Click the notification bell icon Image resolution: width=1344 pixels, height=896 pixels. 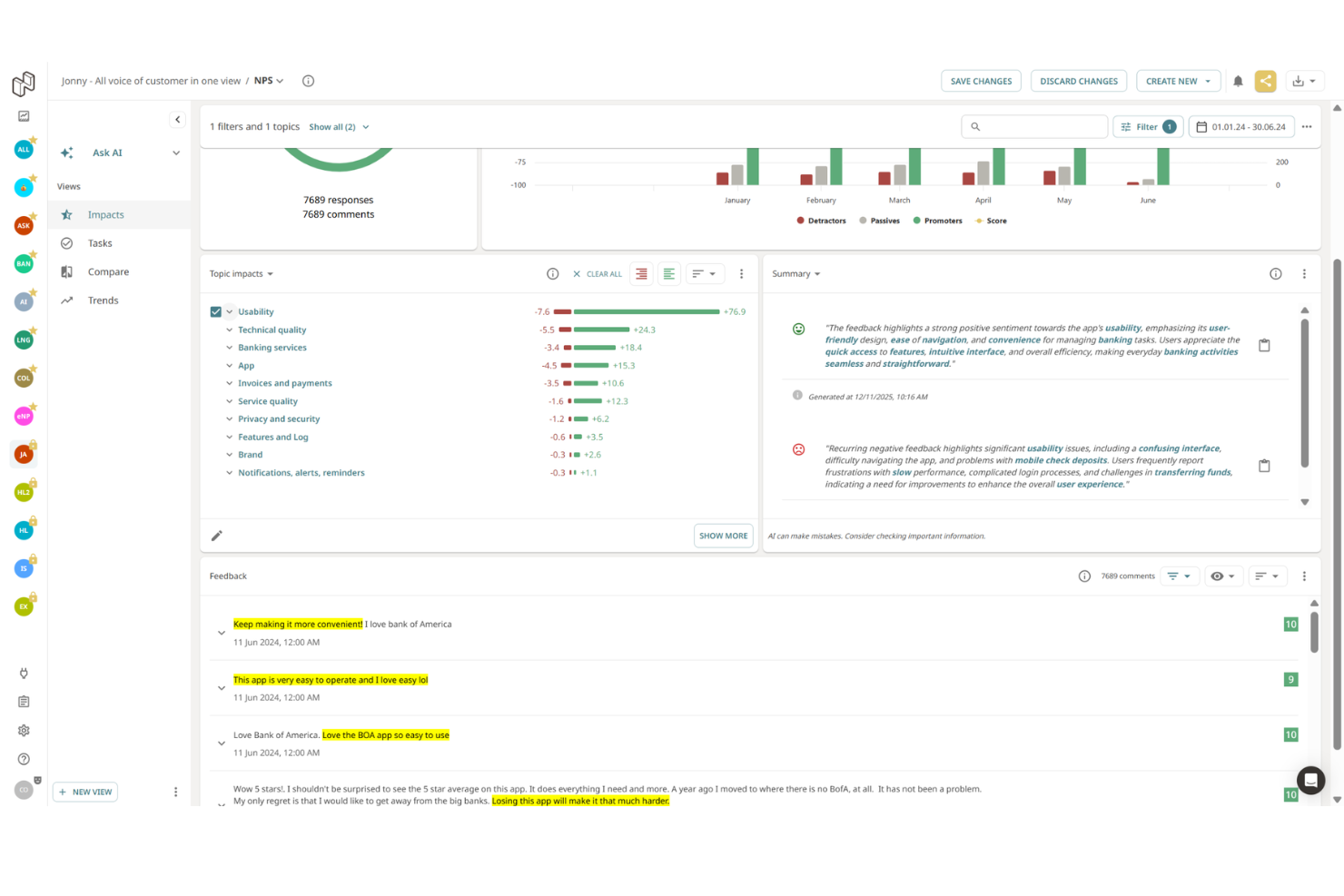(x=1238, y=81)
